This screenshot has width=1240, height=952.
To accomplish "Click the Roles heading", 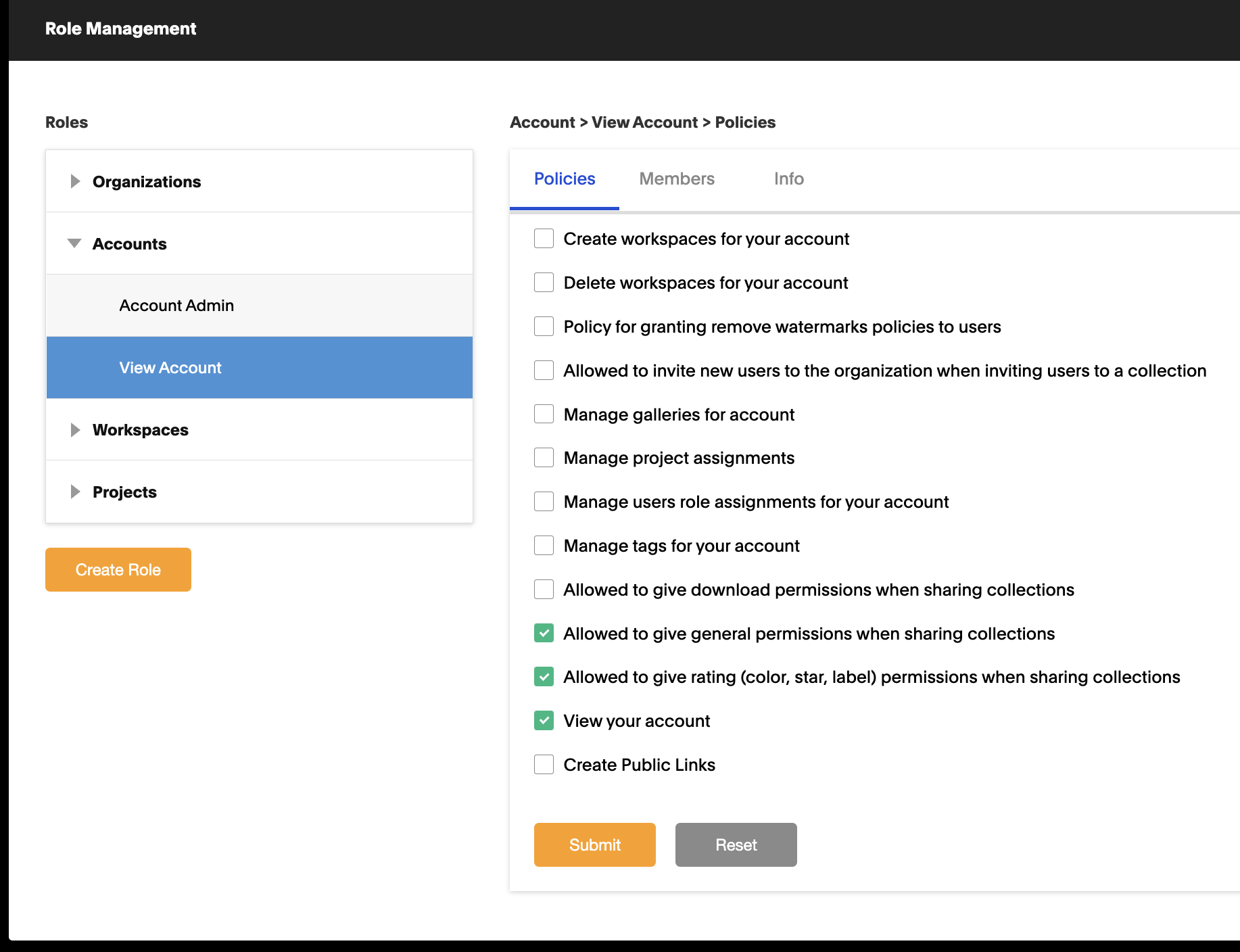I will tap(66, 122).
